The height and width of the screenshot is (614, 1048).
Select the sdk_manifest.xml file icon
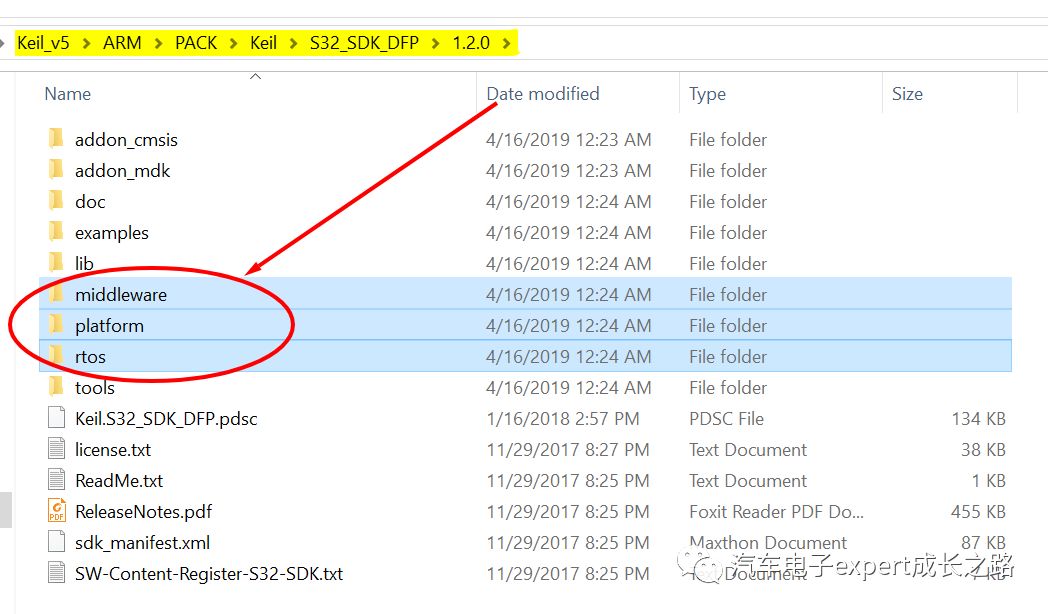pos(55,542)
